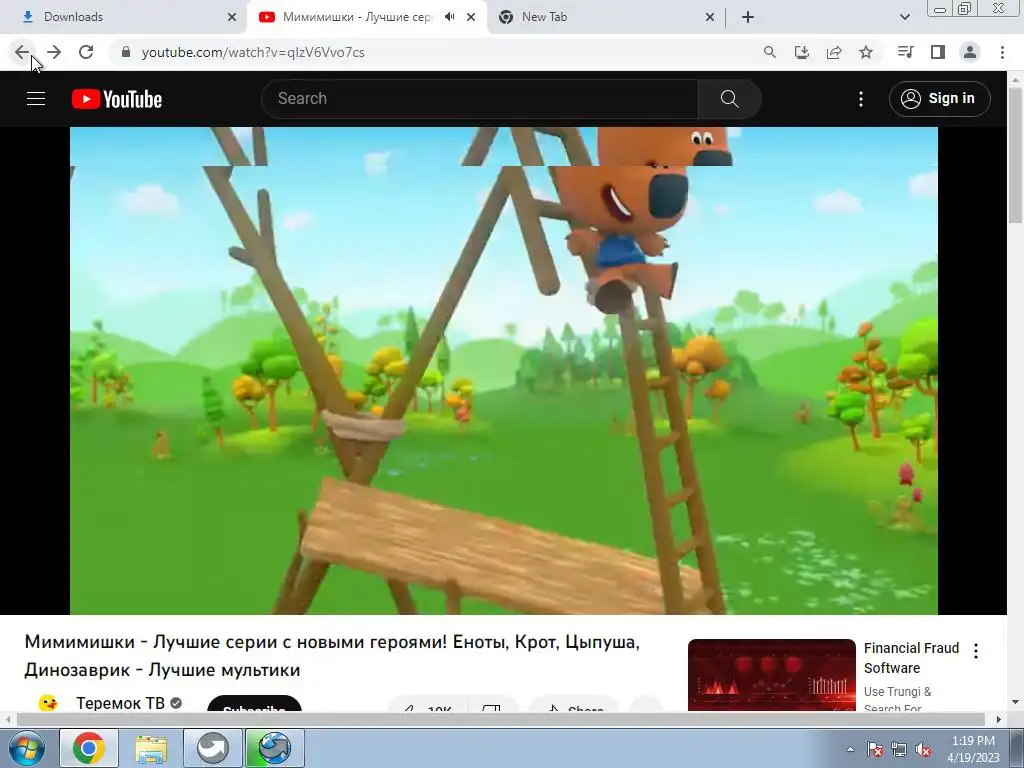The height and width of the screenshot is (768, 1024).
Task: Open YouTube hamburger guide menu
Action: (36, 99)
